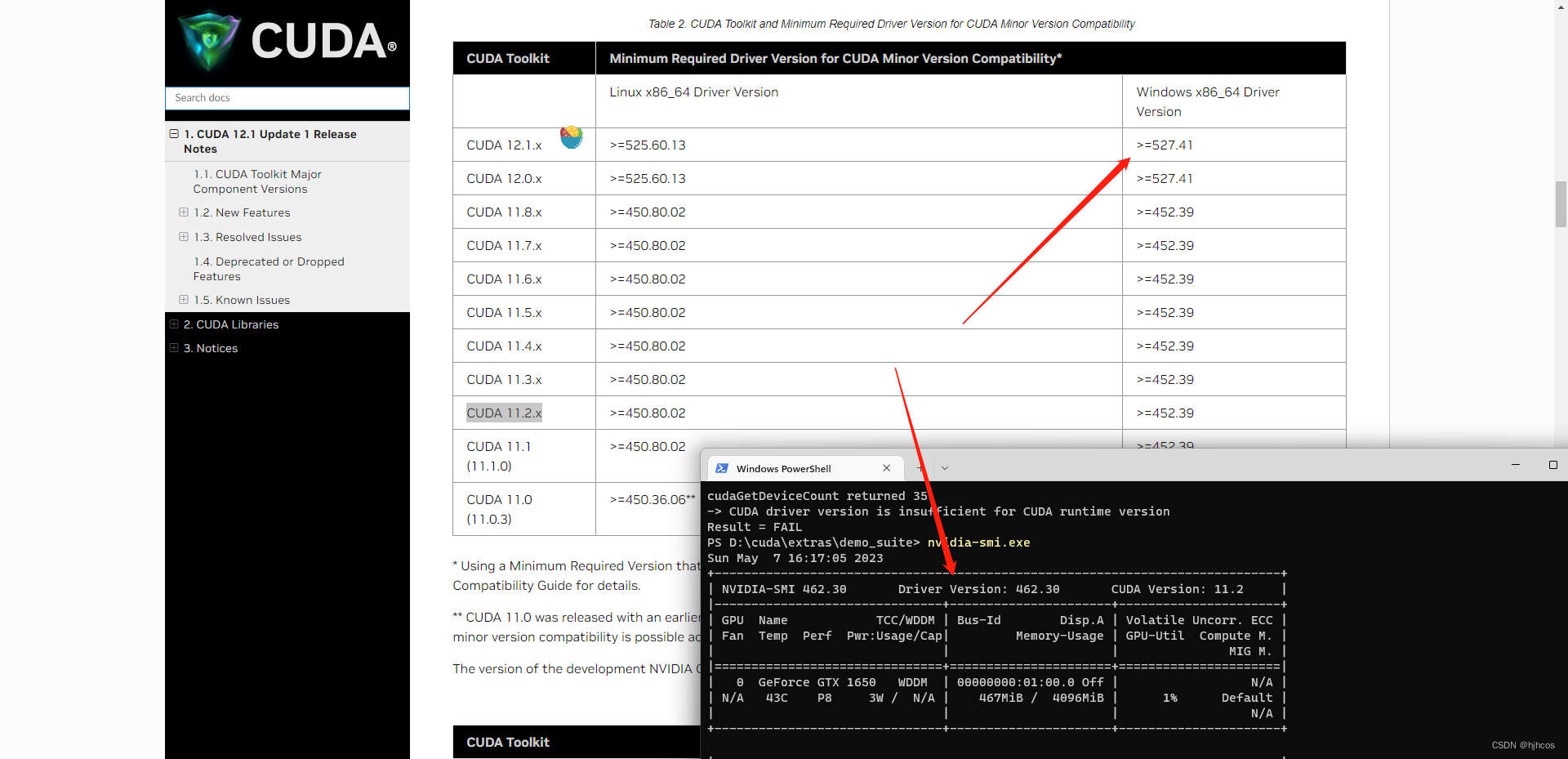
Task: Expand the 2. CUDA Libraries section
Action: (x=174, y=324)
